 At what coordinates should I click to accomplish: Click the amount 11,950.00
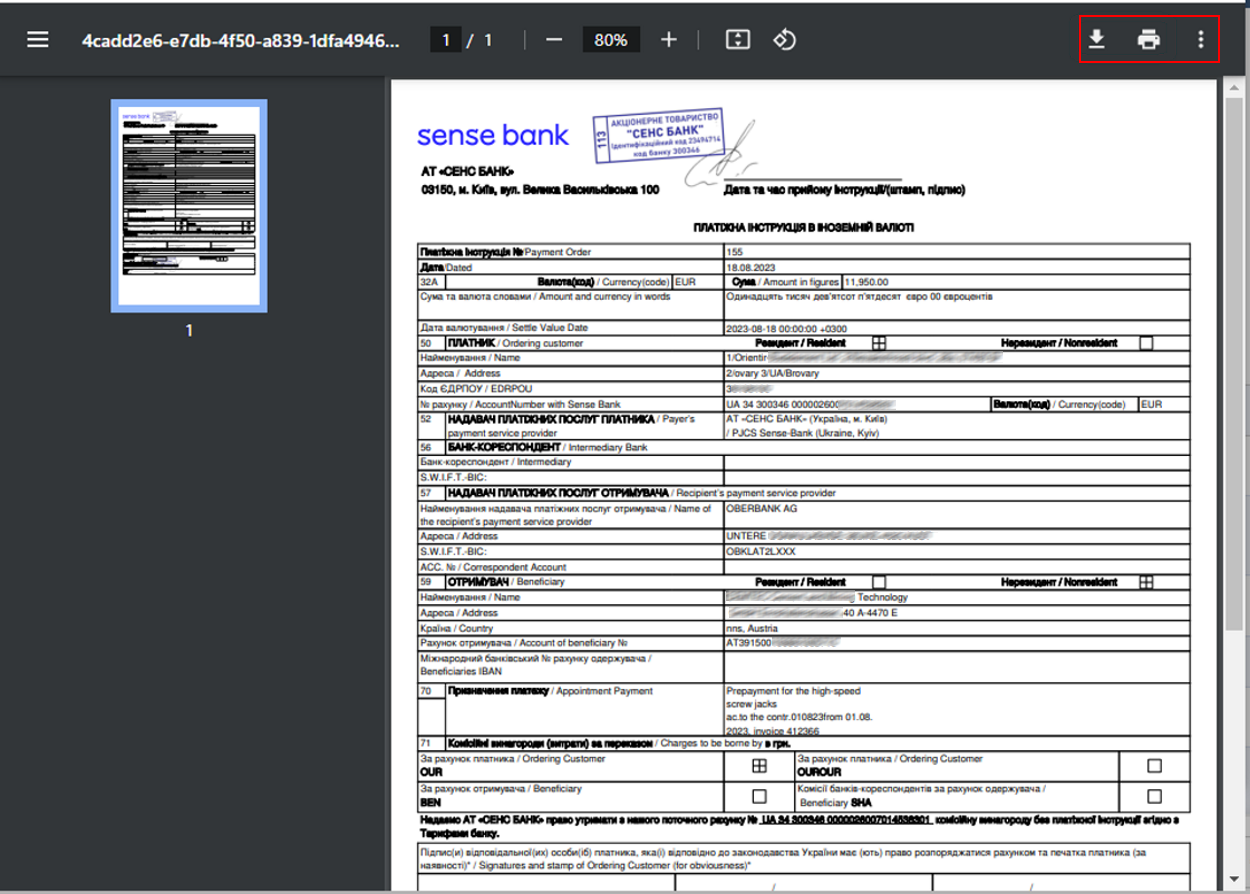[868, 282]
